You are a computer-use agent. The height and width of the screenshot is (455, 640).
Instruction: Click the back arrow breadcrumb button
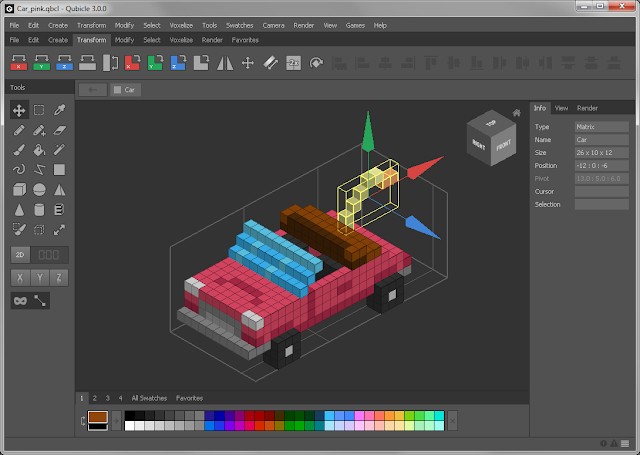pyautogui.click(x=93, y=90)
